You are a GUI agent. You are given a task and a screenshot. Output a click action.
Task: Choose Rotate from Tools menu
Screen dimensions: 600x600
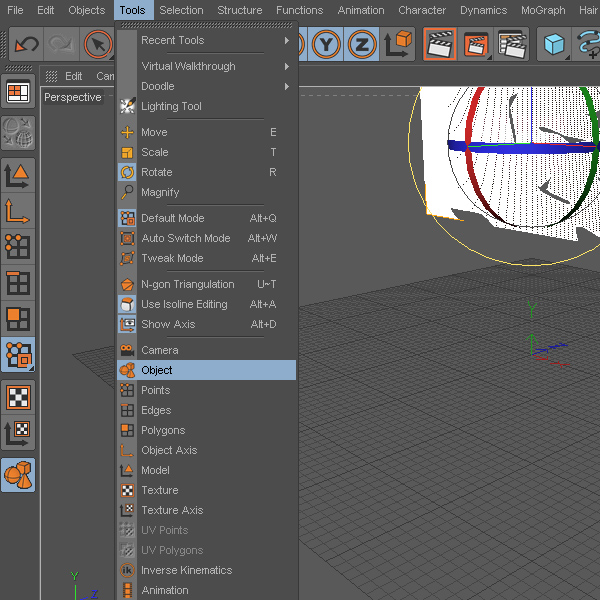pyautogui.click(x=207, y=172)
